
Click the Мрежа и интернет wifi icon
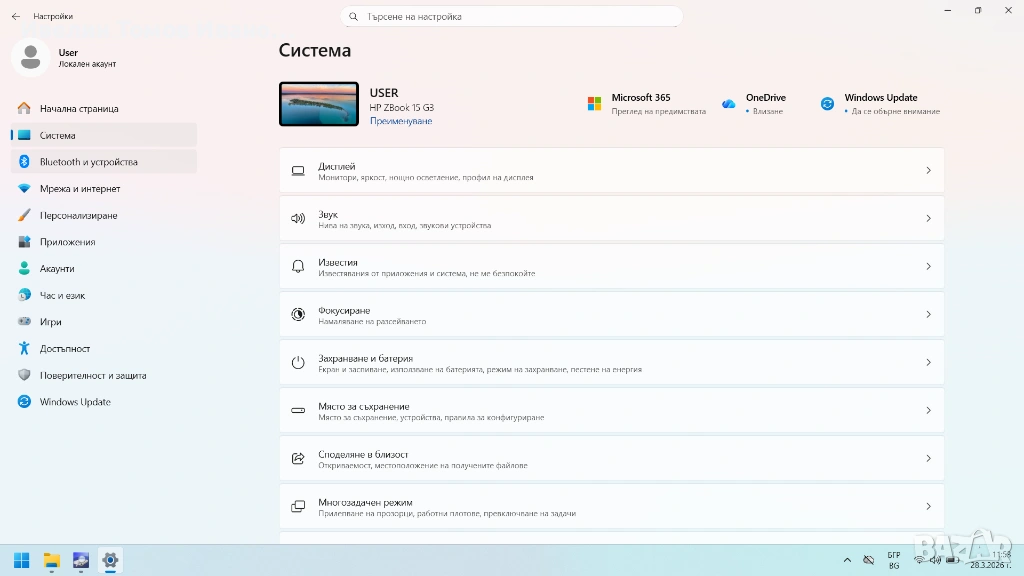(24, 189)
